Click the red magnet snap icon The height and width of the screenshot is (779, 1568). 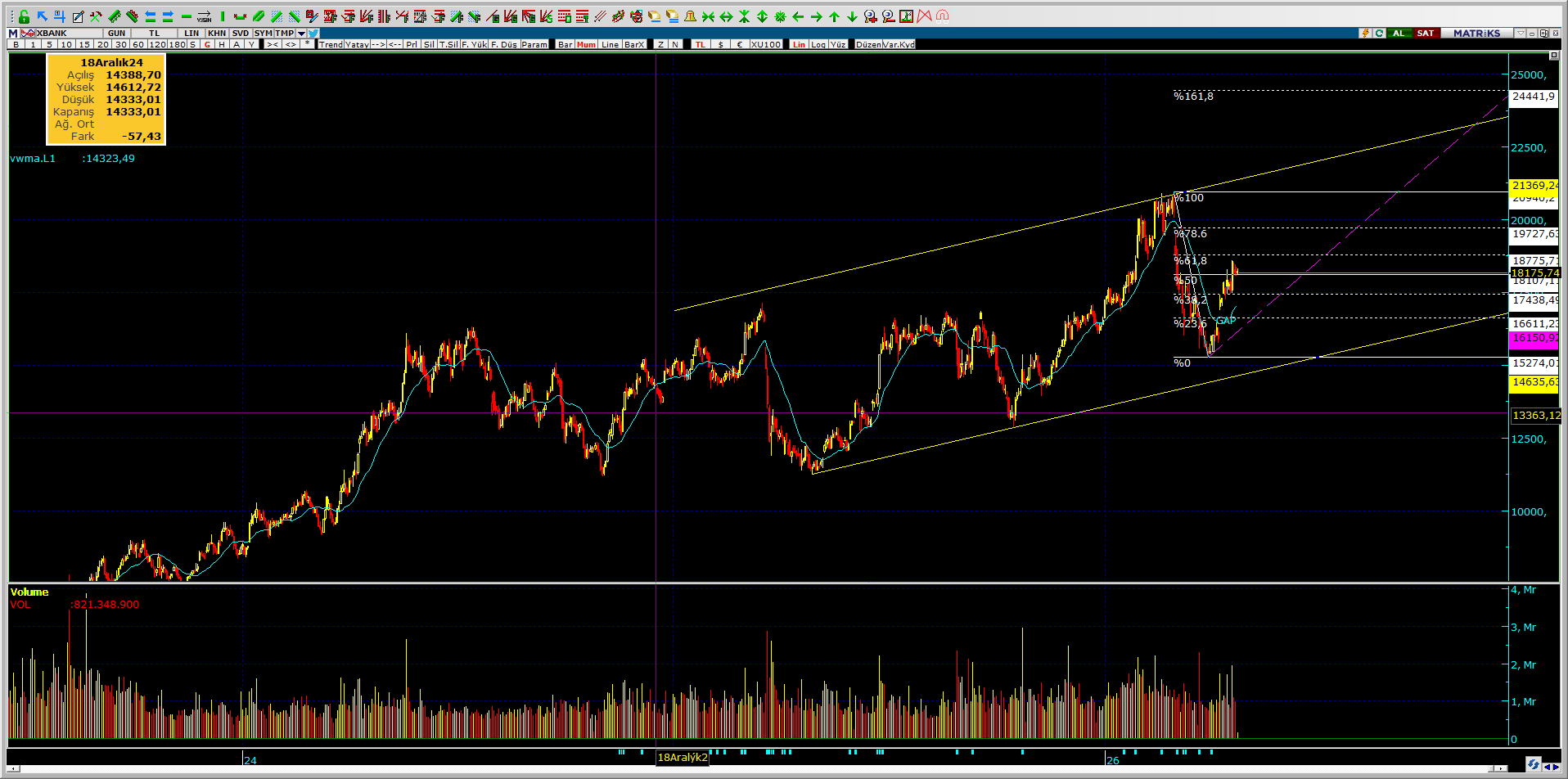click(942, 16)
